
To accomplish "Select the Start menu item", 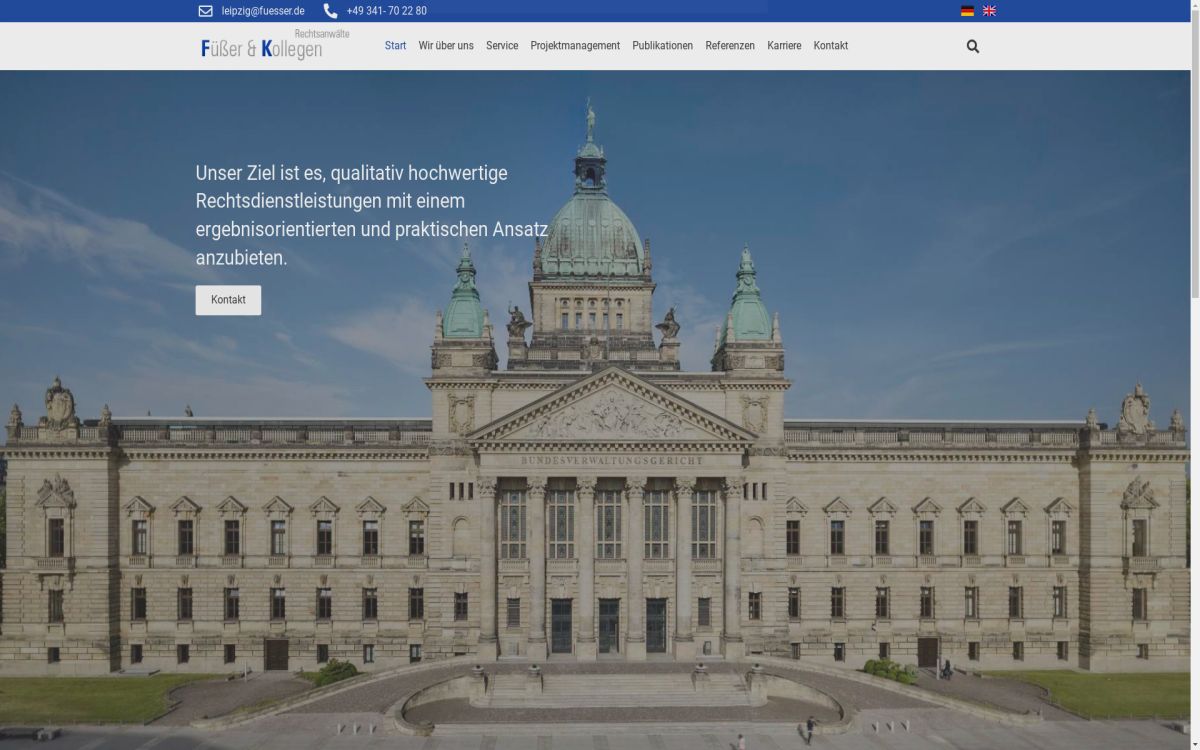I will pos(395,45).
